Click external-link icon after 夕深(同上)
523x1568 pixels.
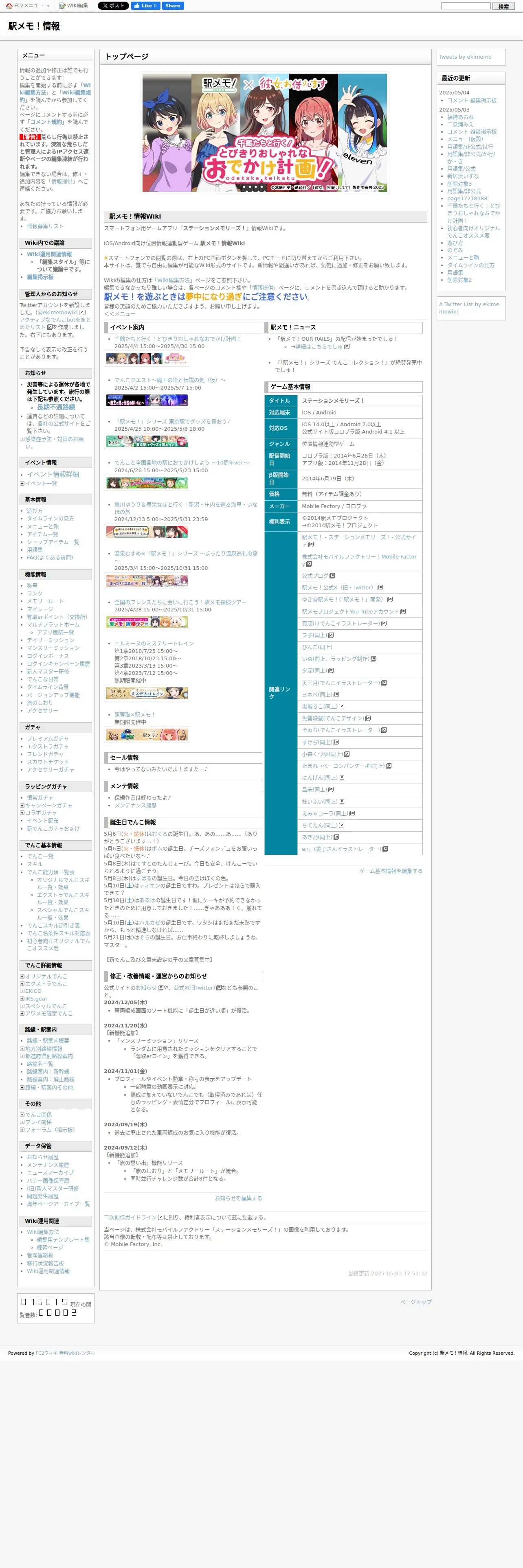[x=331, y=671]
